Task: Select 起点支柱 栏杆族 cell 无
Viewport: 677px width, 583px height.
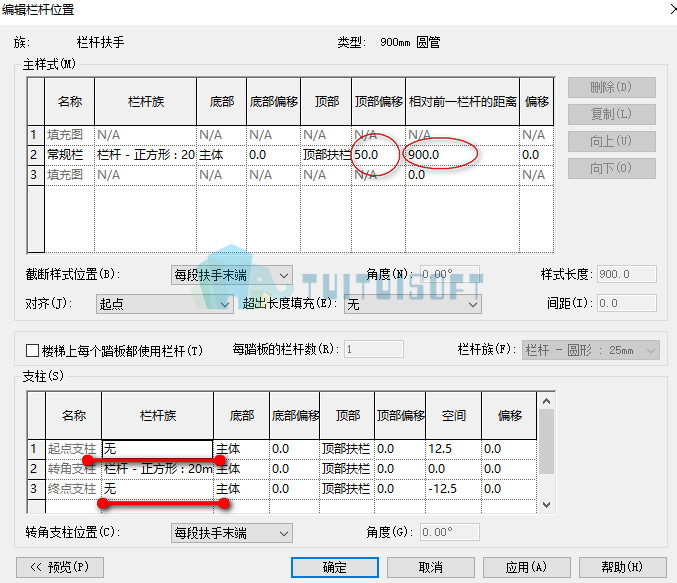Action: click(x=157, y=449)
